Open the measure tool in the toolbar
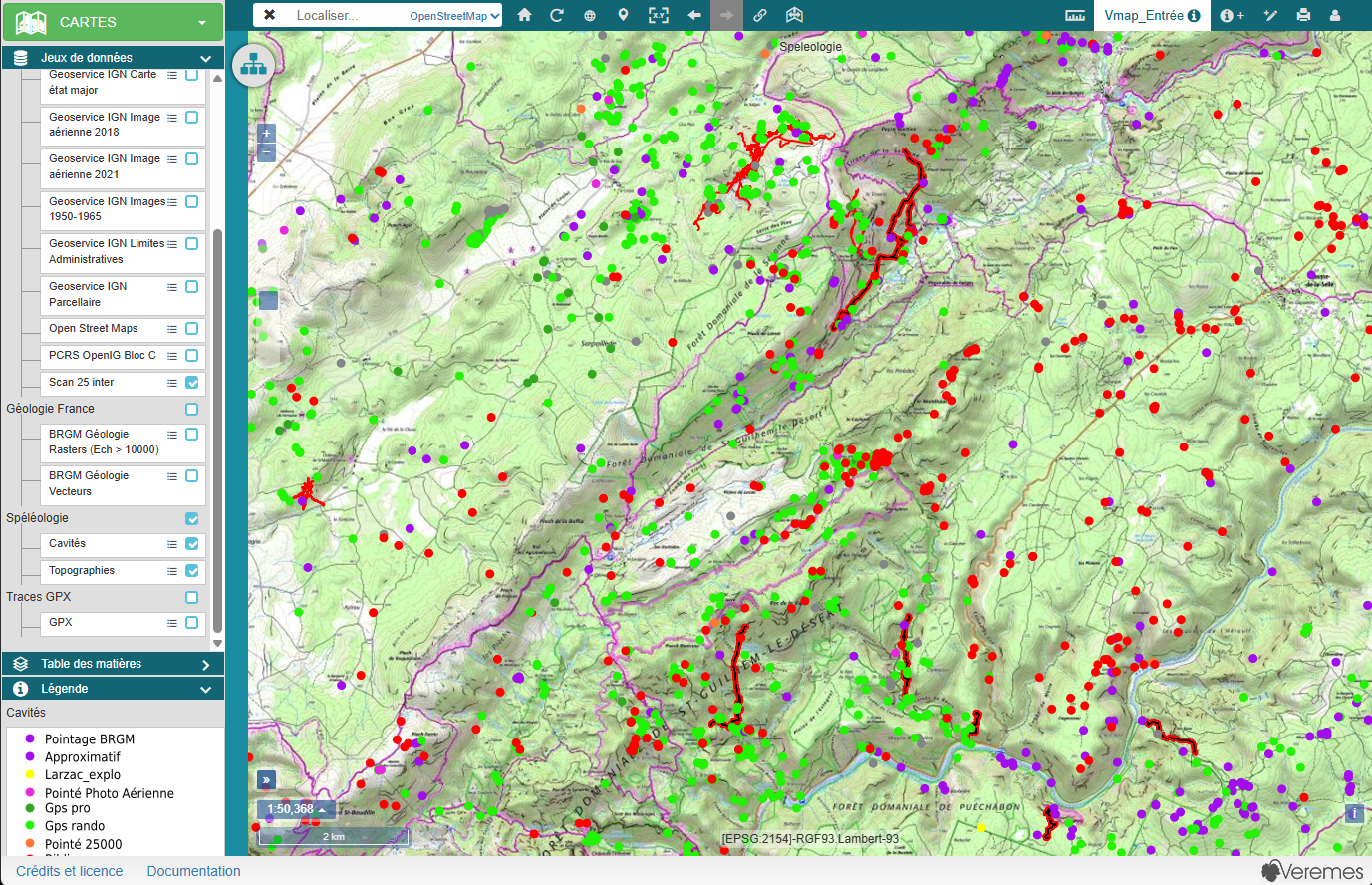 tap(1077, 15)
